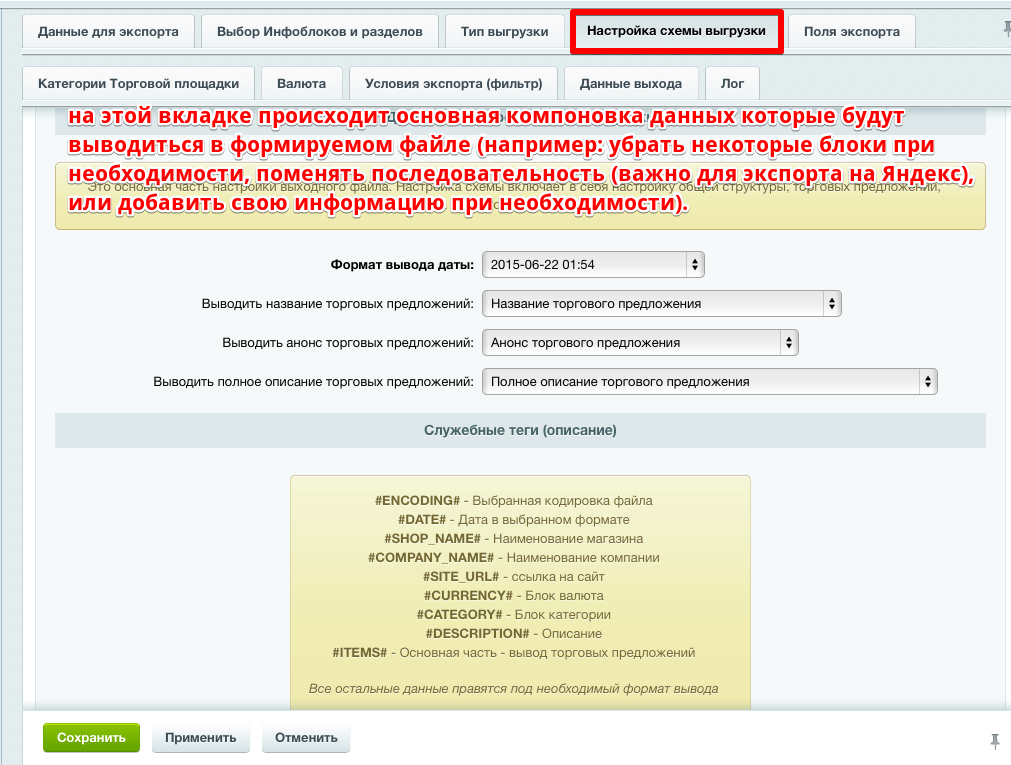Viewport: 1011px width, 765px height.
Task: Open the «Выбор Инфоблоков и разделов» tab
Action: click(320, 31)
